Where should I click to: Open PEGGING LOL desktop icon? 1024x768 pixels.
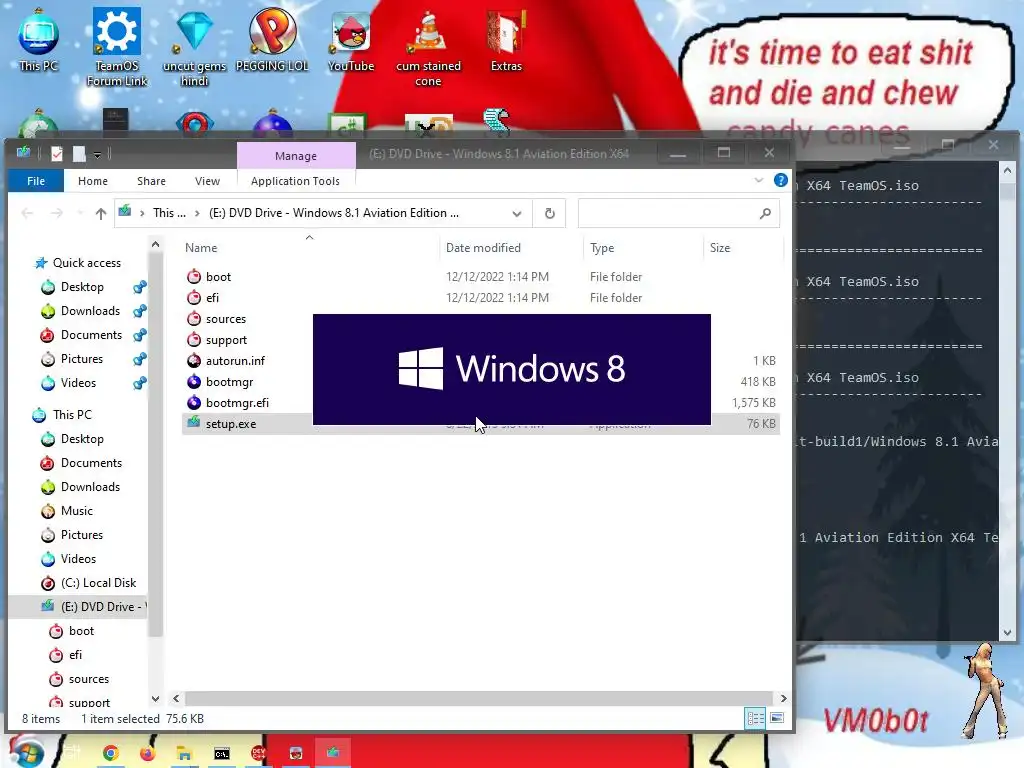coord(272,40)
